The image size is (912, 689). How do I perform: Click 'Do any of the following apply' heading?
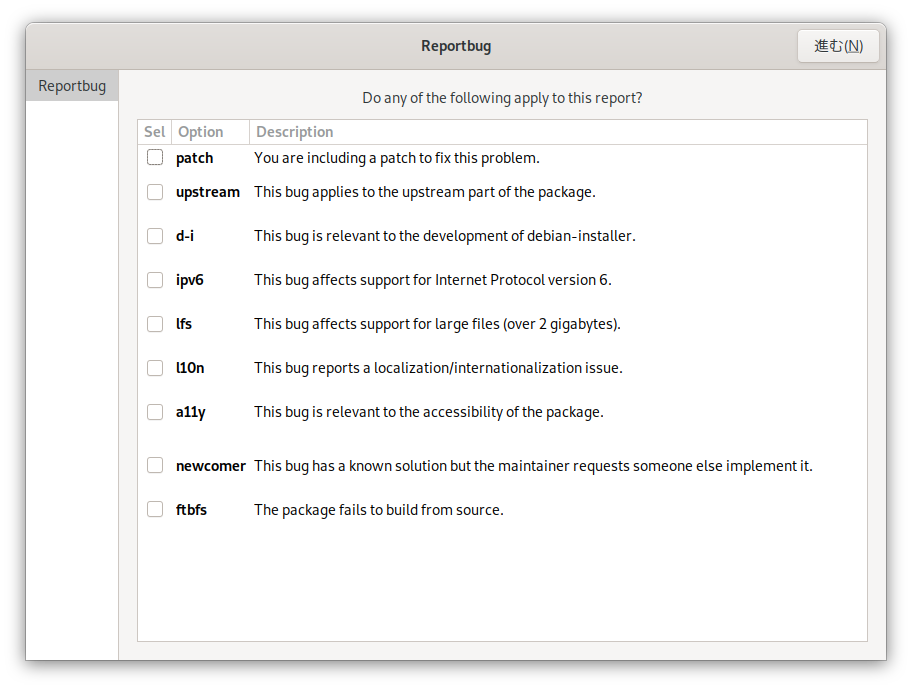(x=502, y=98)
